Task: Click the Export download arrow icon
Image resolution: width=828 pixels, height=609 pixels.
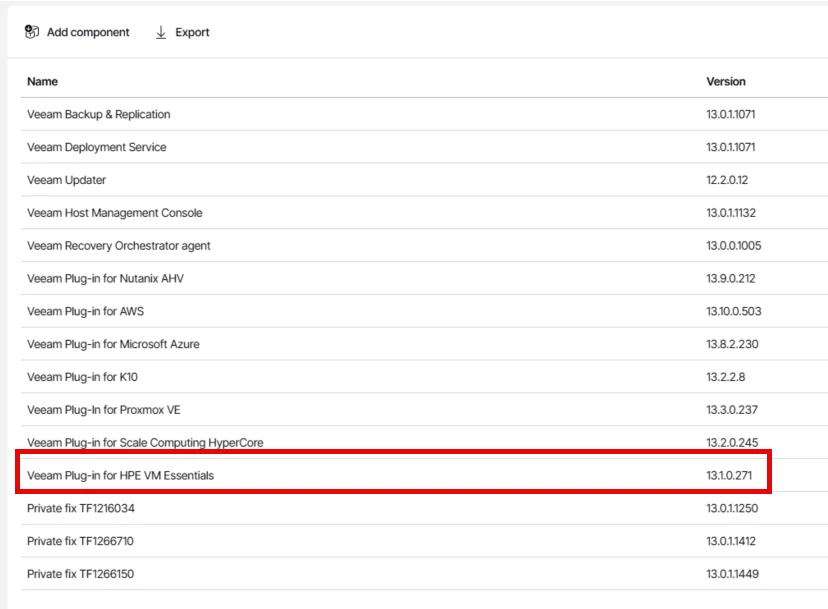Action: point(161,32)
